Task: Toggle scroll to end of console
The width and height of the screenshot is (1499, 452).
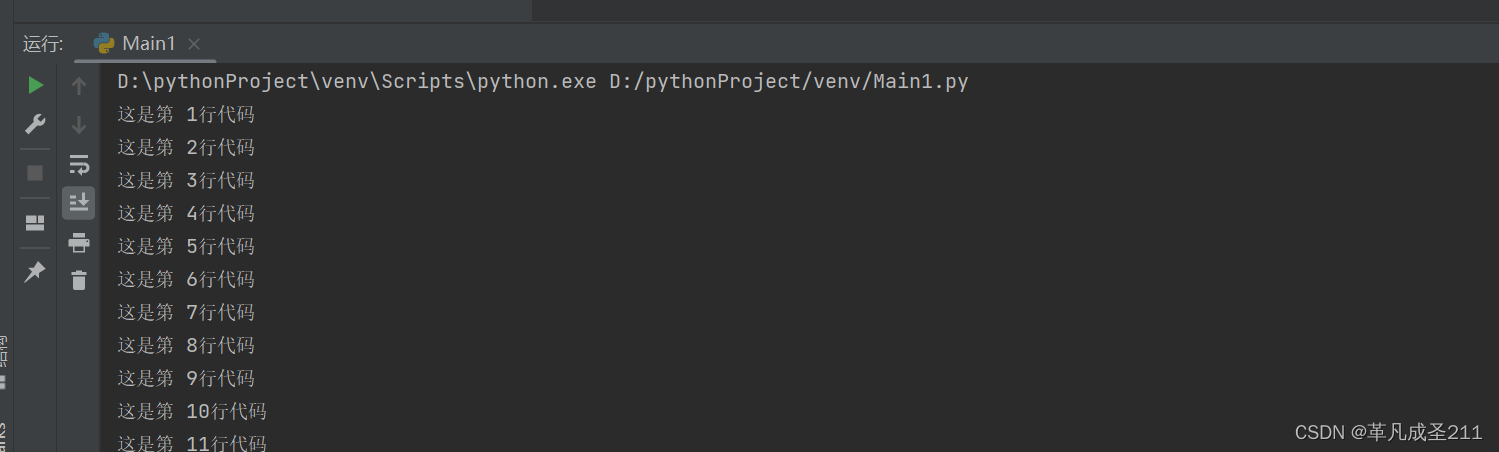Action: click(x=79, y=203)
